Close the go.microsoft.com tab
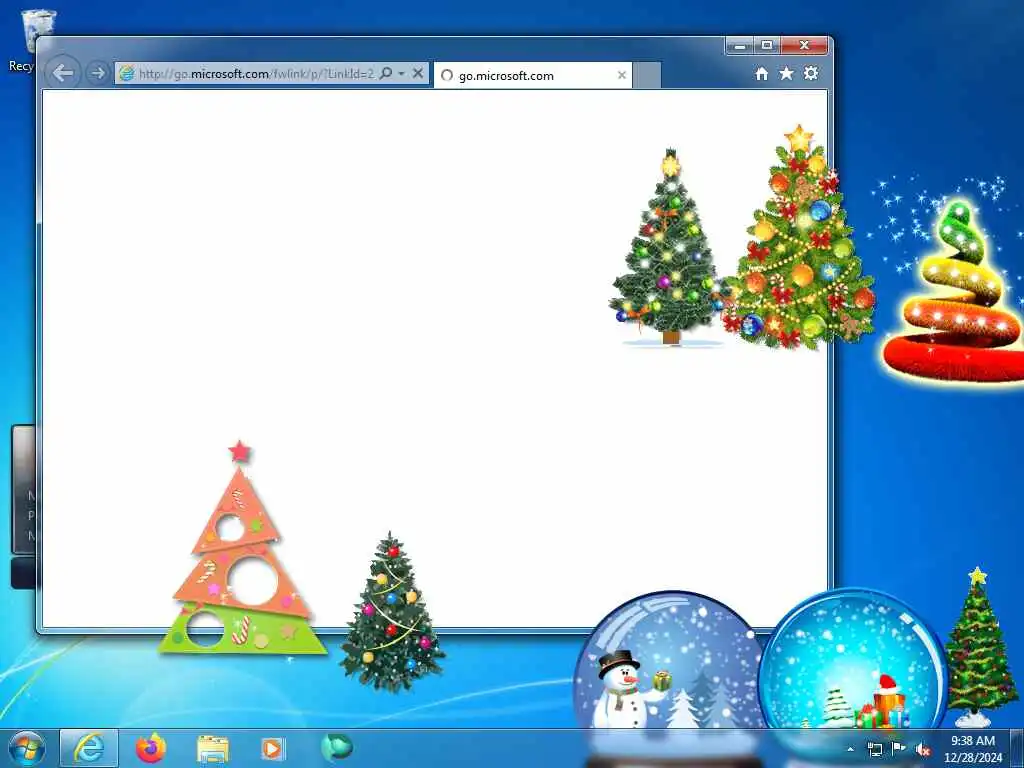This screenshot has width=1024, height=768. [622, 75]
